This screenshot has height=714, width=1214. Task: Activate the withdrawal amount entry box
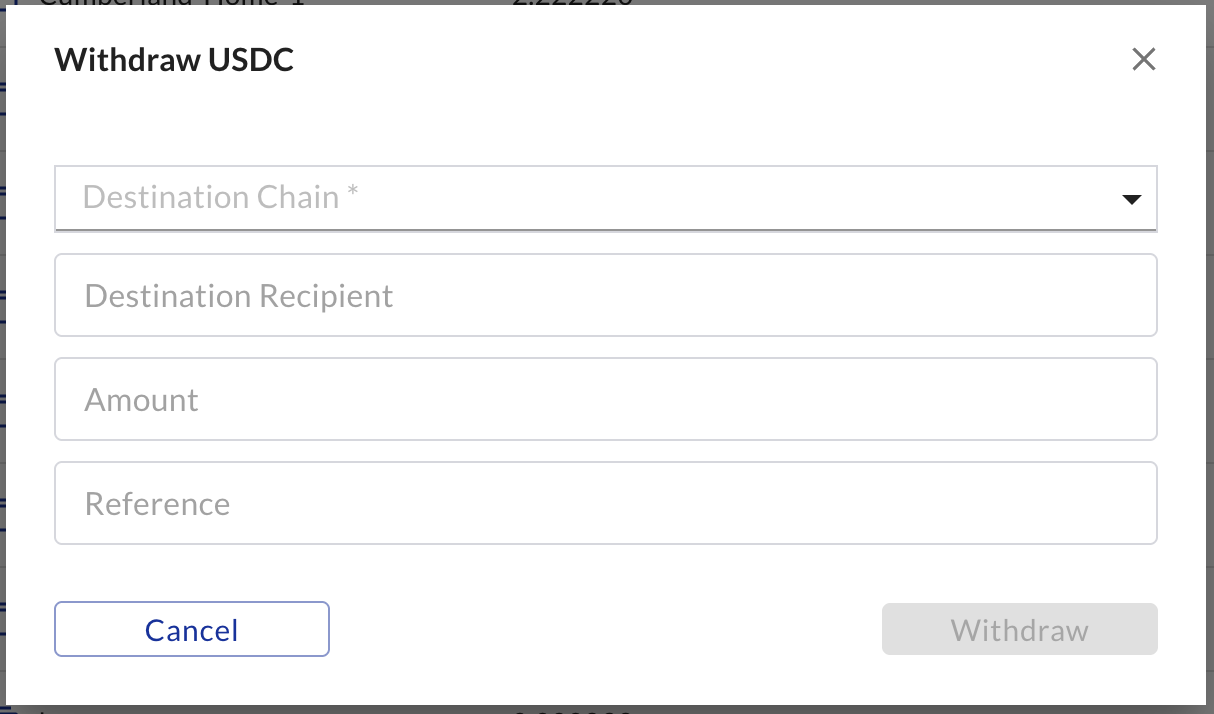(605, 399)
